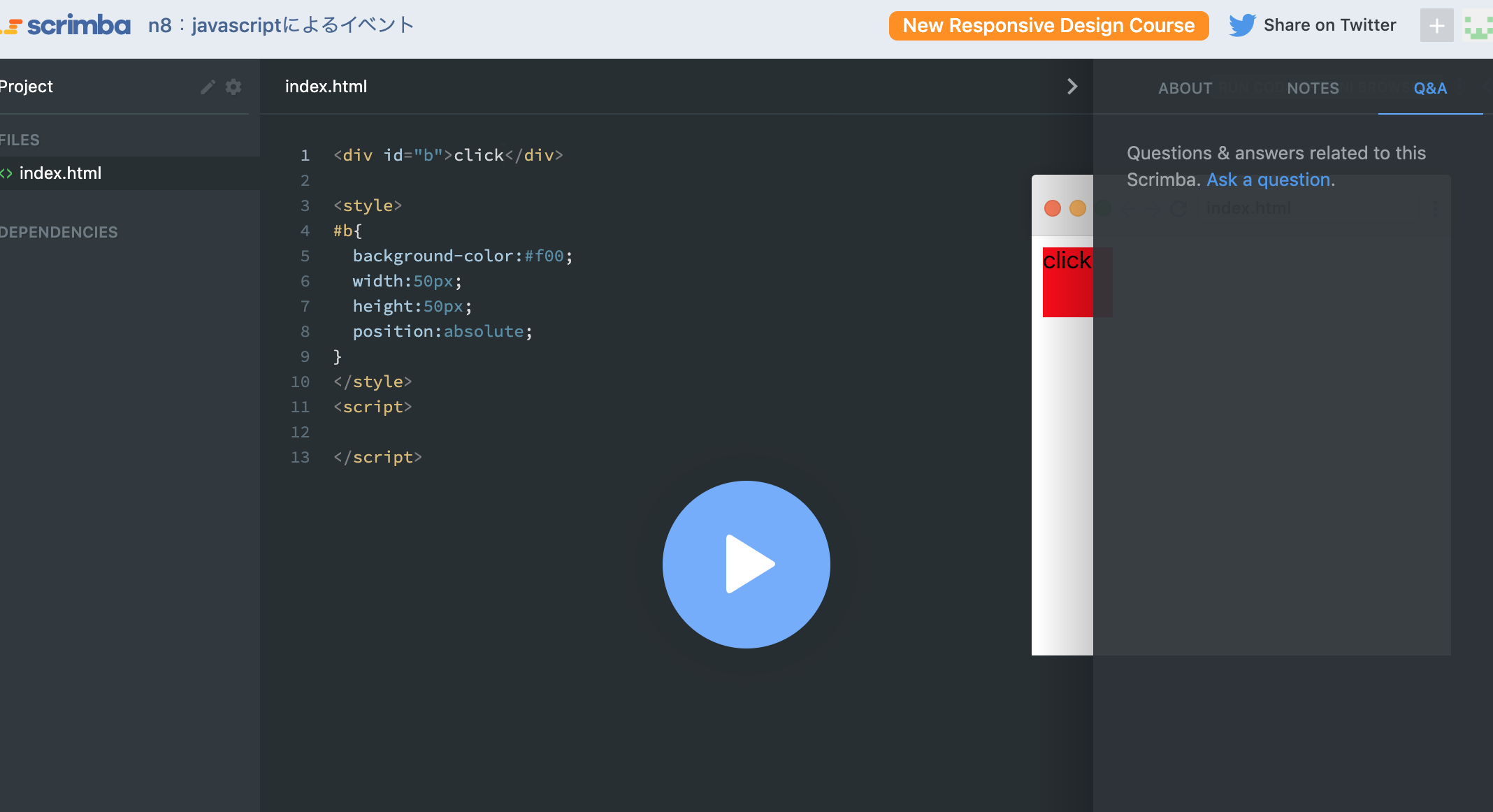Click the red click box in preview

coord(1067,283)
